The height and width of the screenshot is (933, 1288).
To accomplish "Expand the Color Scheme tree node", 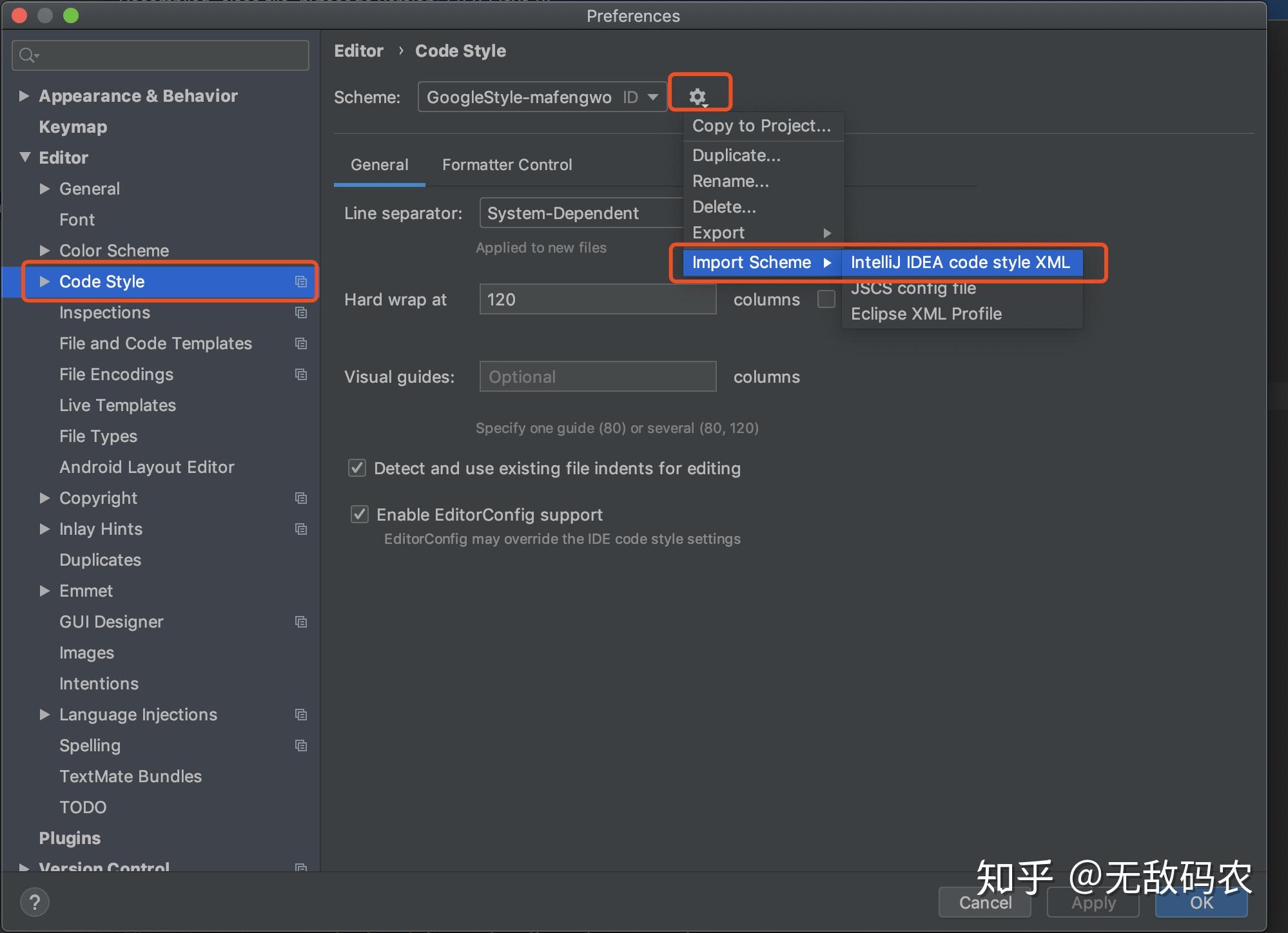I will pyautogui.click(x=44, y=251).
